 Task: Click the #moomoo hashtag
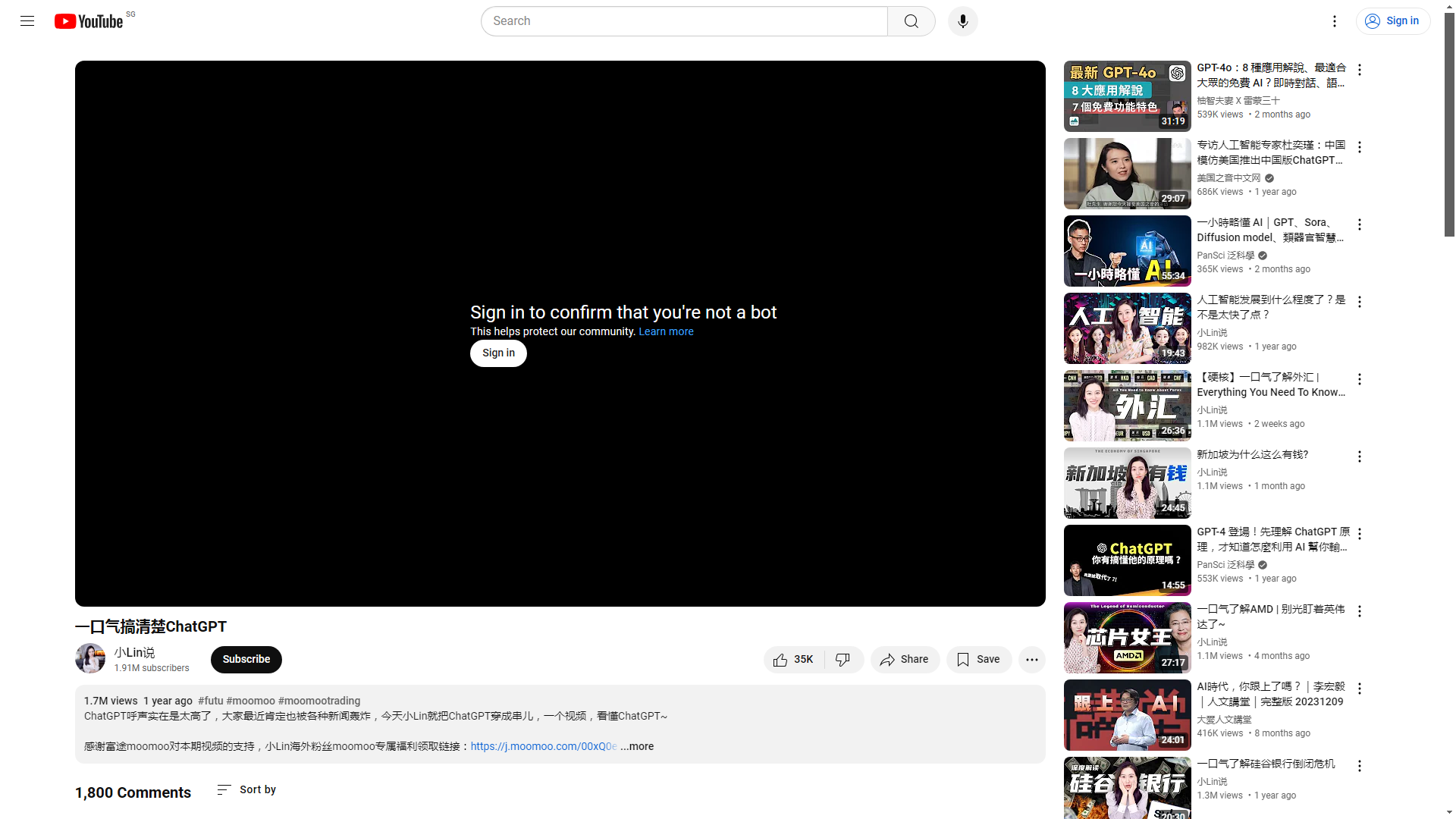coord(250,701)
